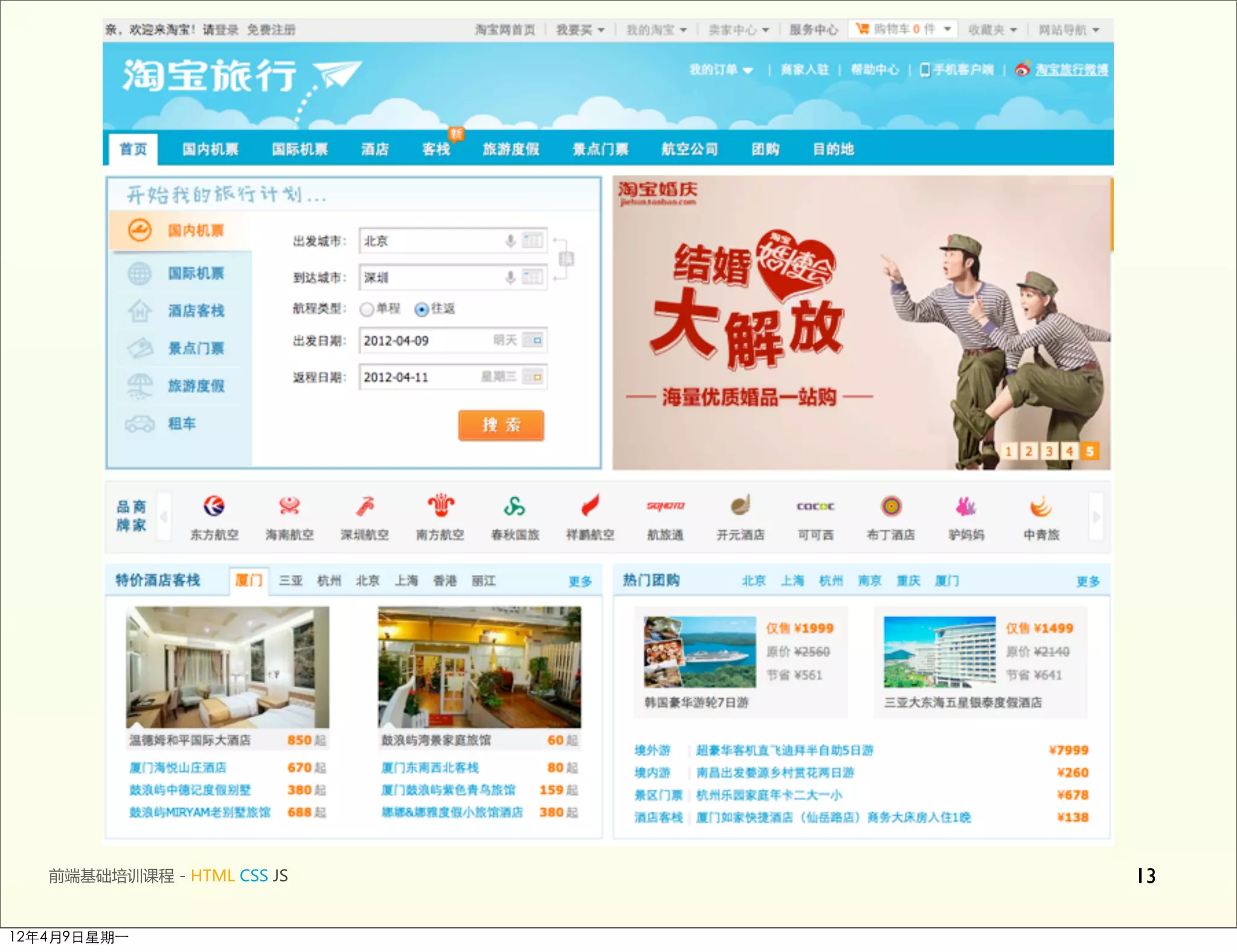The image size is (1237, 952).
Task: Click the 布丁酒店 brand logo icon
Action: coord(891,506)
